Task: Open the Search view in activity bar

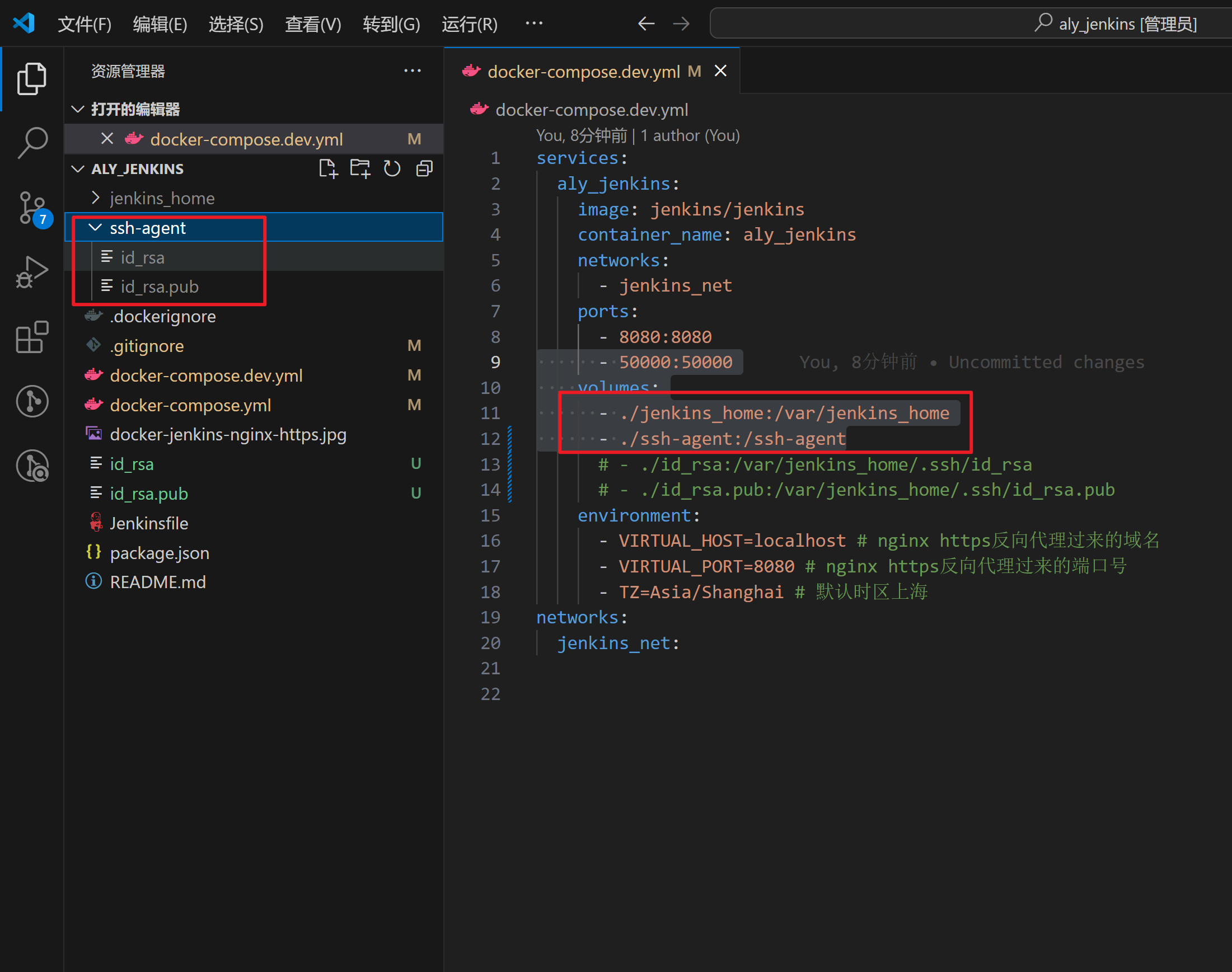Action: point(32,142)
